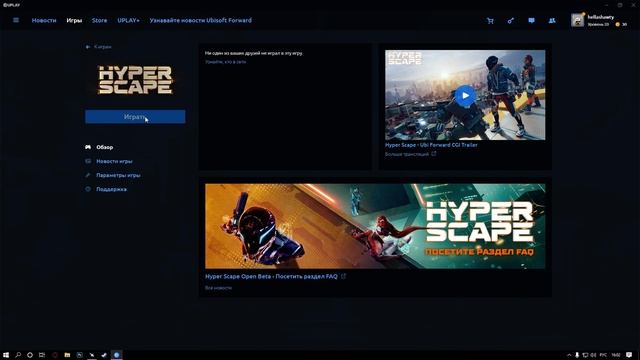640x360 pixels.
Task: Open Steam from the taskbar
Action: pyautogui.click(x=104, y=355)
